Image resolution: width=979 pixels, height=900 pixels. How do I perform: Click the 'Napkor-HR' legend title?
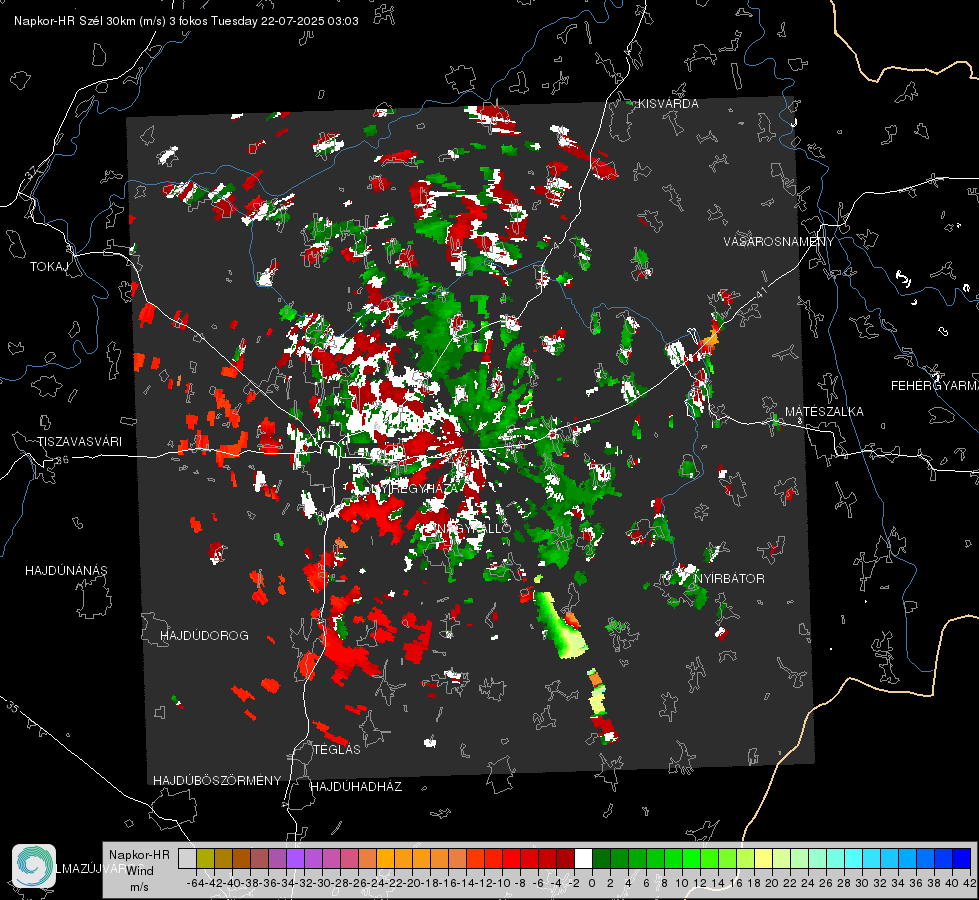click(x=139, y=855)
